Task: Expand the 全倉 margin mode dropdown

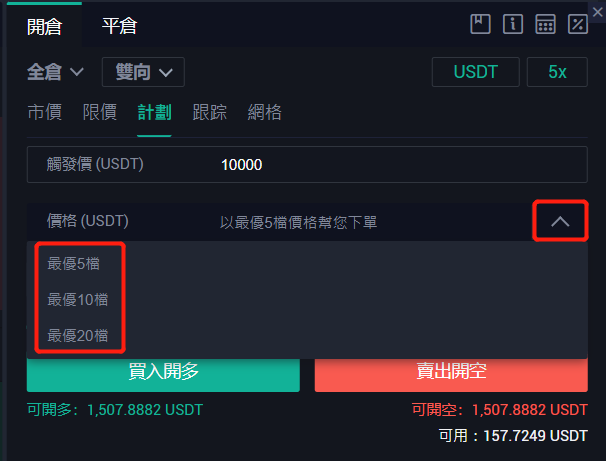Action: [55, 72]
